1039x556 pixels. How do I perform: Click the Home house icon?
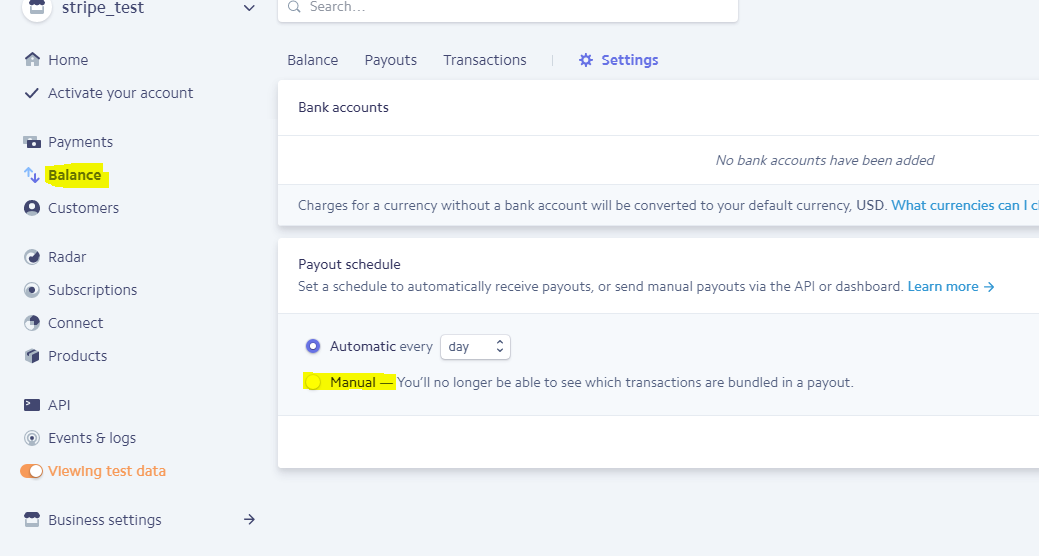point(32,60)
